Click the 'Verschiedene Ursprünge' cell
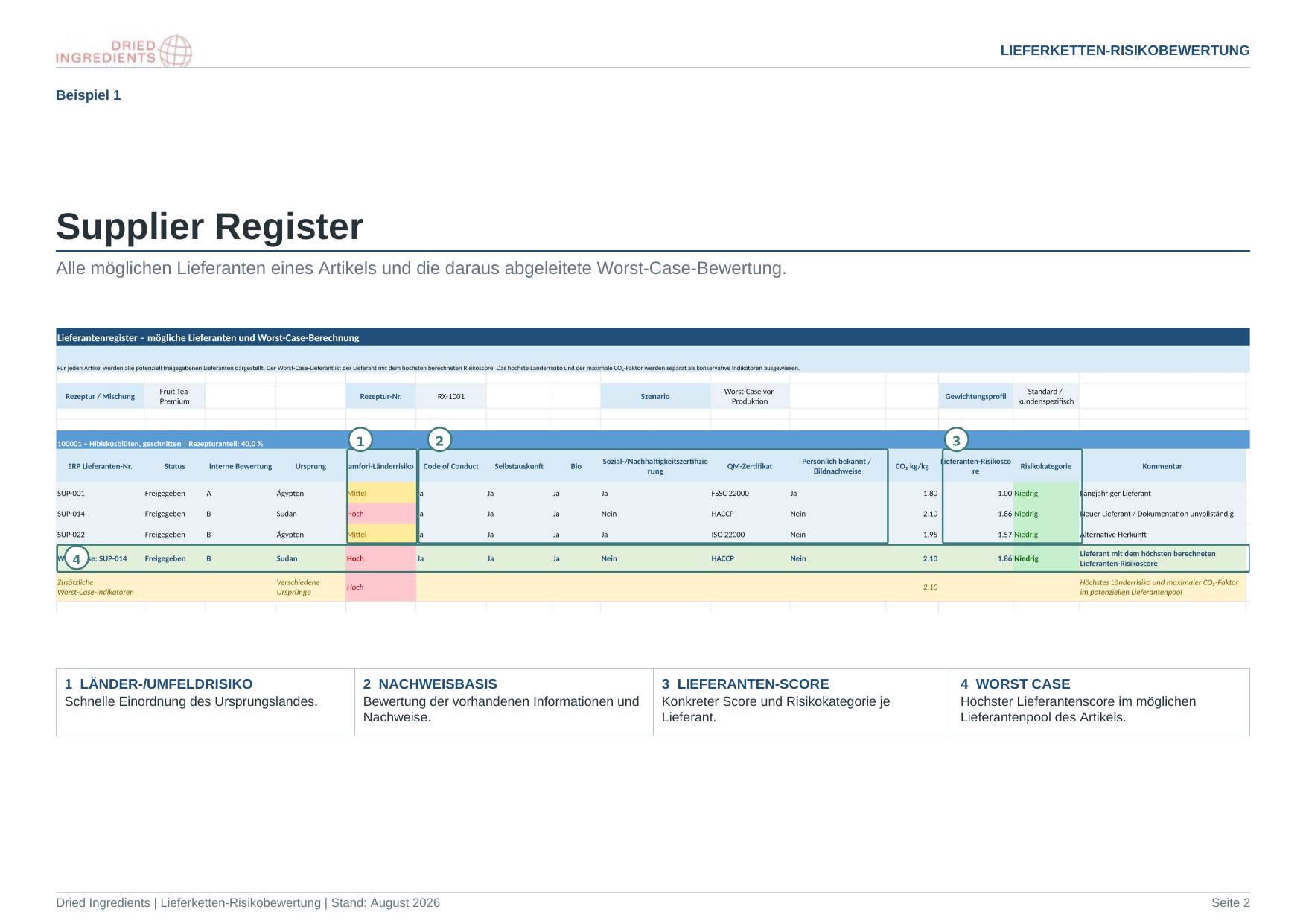The image size is (1306, 924). pyautogui.click(x=298, y=587)
